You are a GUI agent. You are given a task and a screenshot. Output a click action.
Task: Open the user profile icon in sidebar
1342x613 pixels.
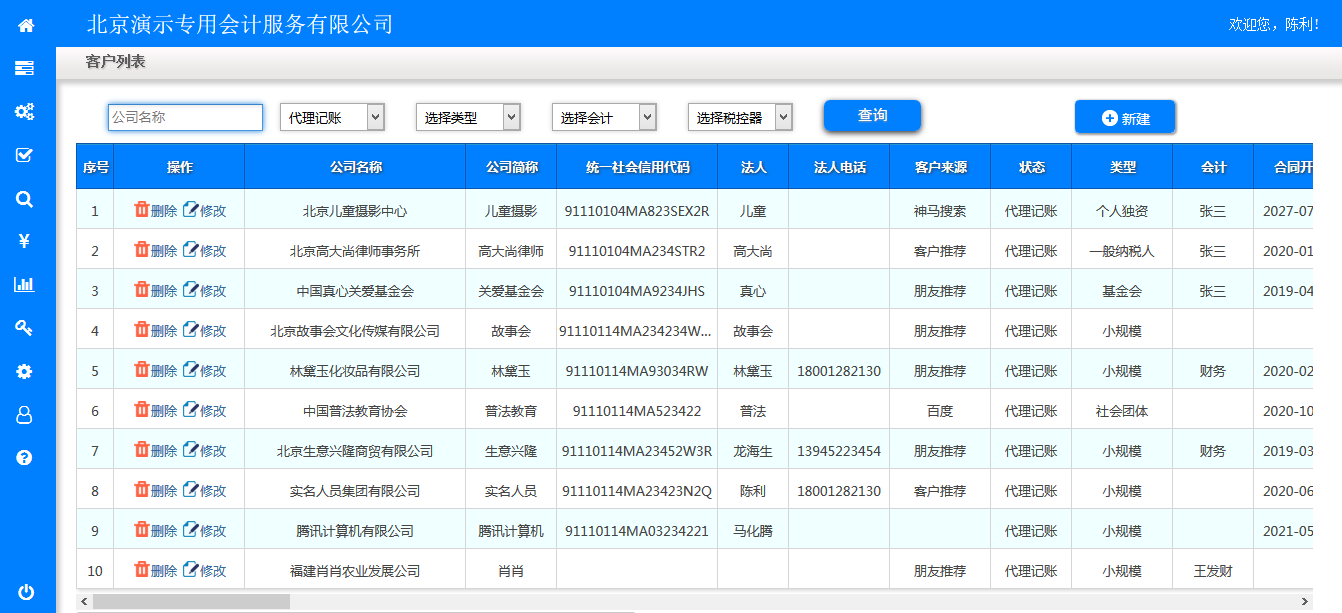pos(25,414)
